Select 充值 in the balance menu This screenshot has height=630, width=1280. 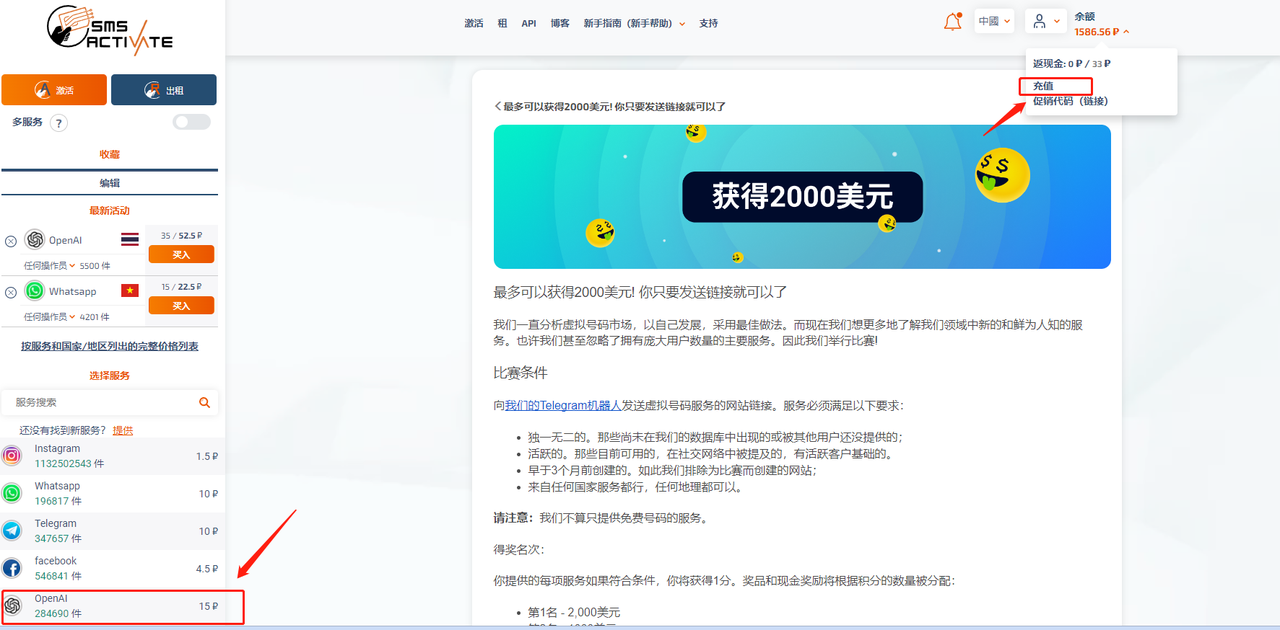pos(1043,86)
